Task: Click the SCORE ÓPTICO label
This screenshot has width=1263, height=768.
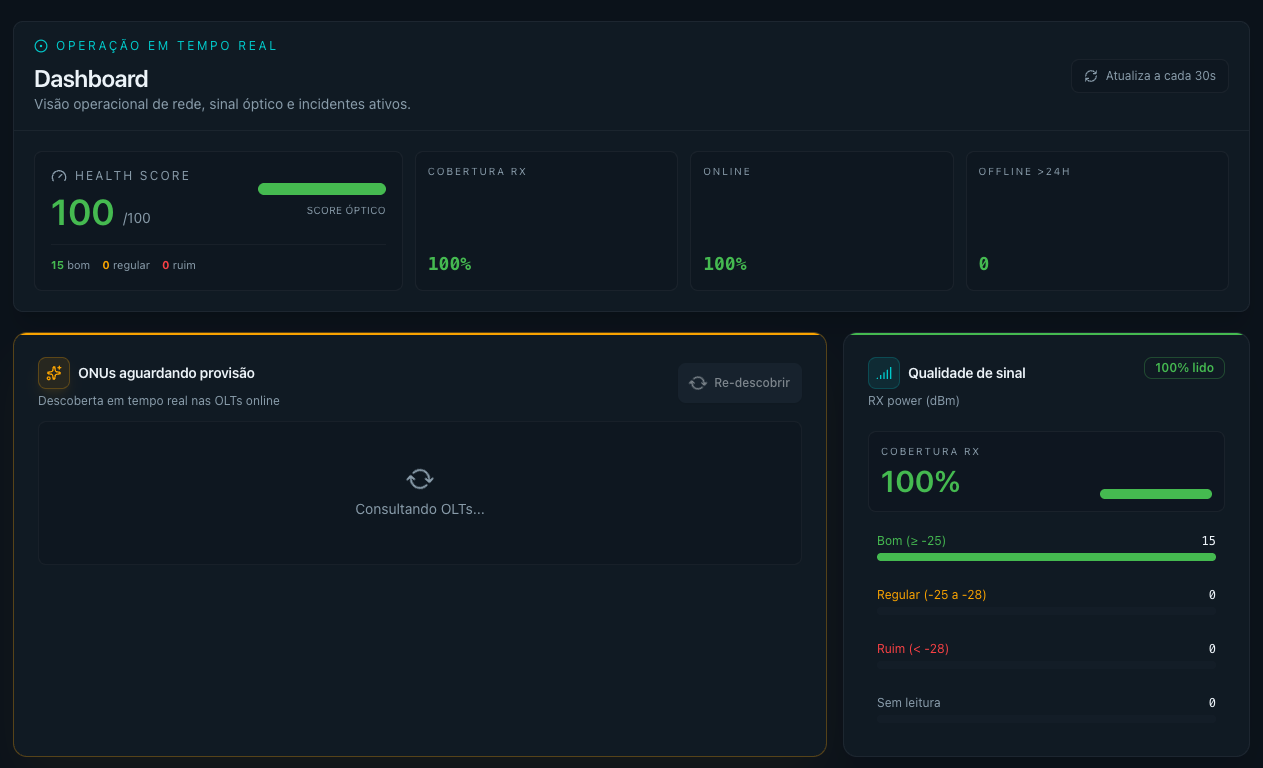Action: [x=346, y=211]
